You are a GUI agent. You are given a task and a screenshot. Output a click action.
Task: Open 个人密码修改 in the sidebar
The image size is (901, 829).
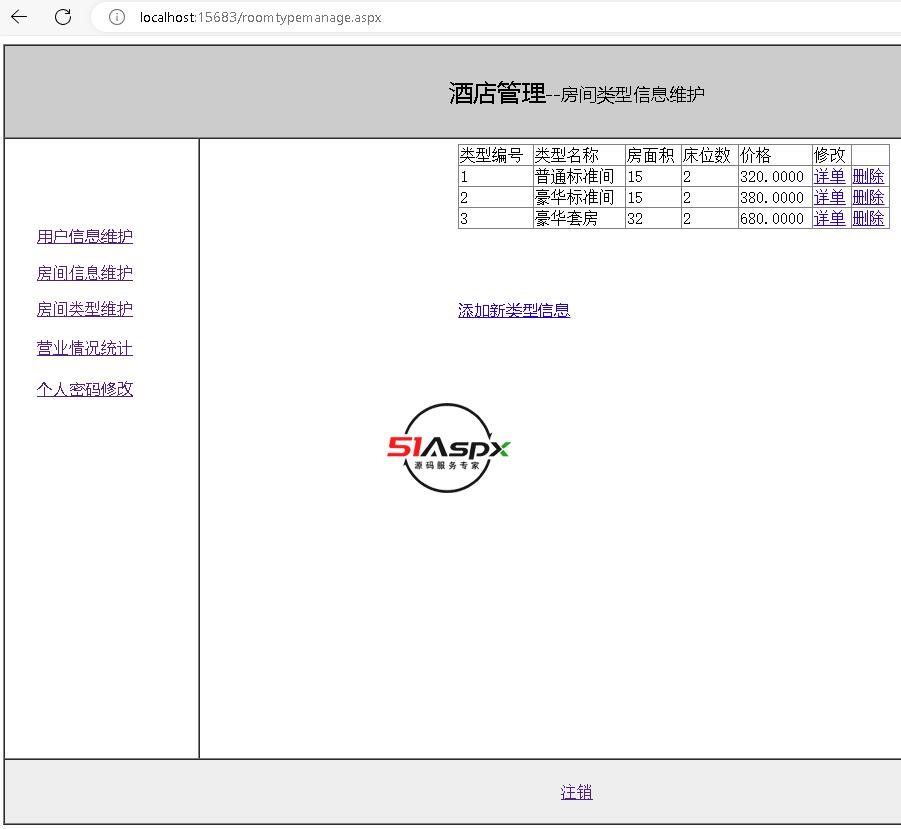click(85, 389)
